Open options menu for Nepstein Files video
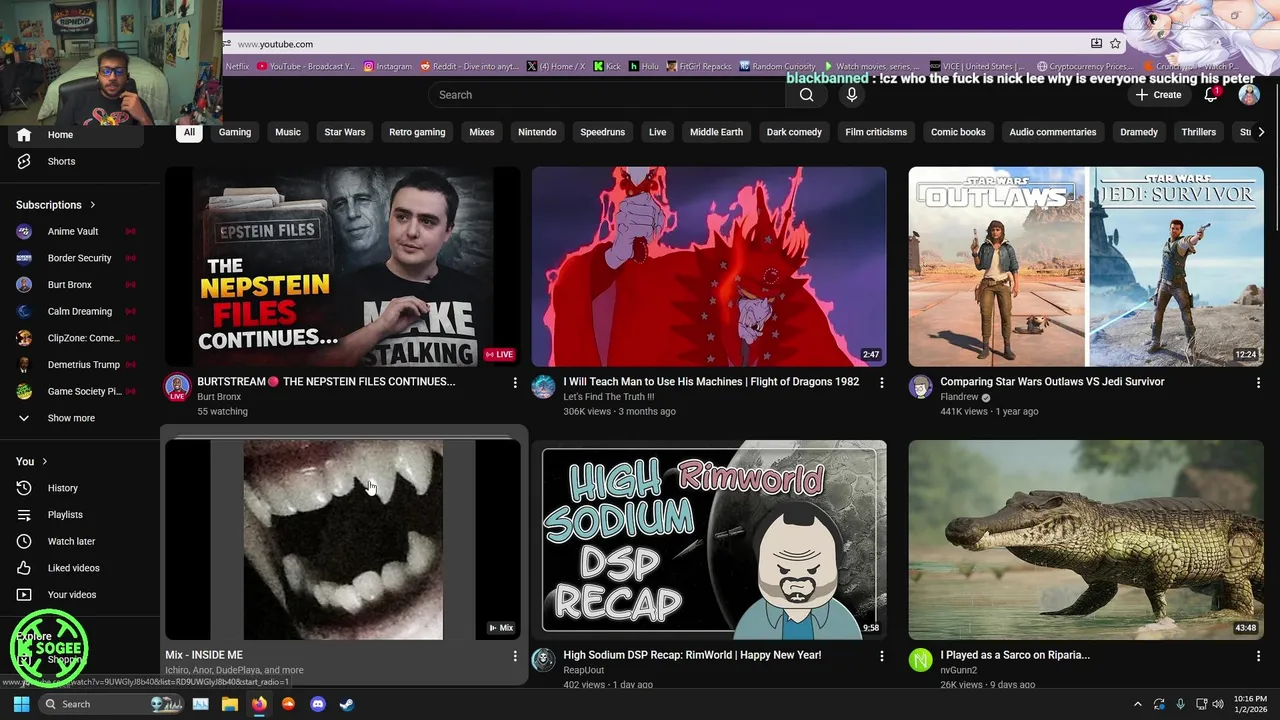The image size is (1280, 720). (515, 382)
